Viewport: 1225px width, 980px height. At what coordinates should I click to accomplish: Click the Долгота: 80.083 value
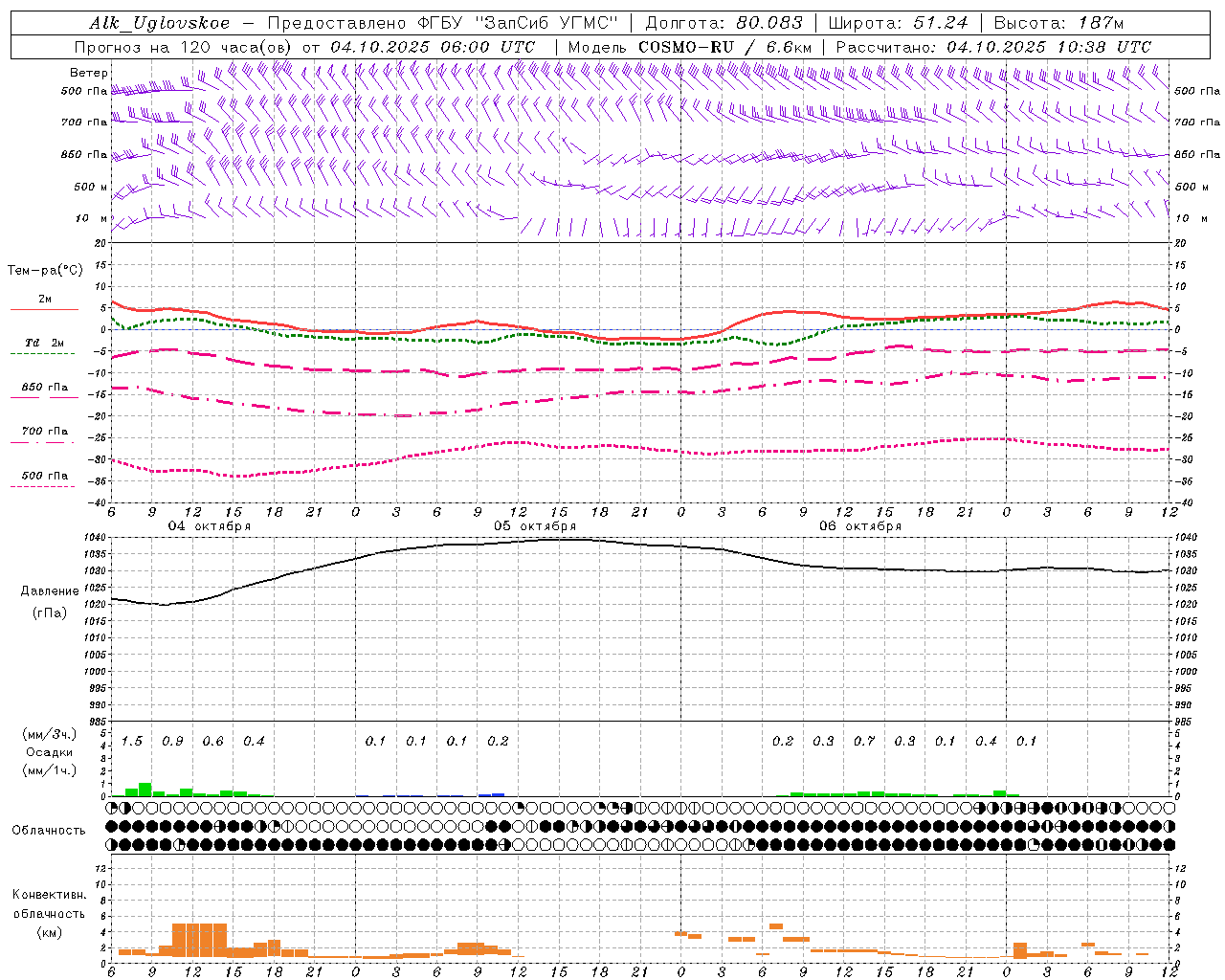(x=724, y=23)
